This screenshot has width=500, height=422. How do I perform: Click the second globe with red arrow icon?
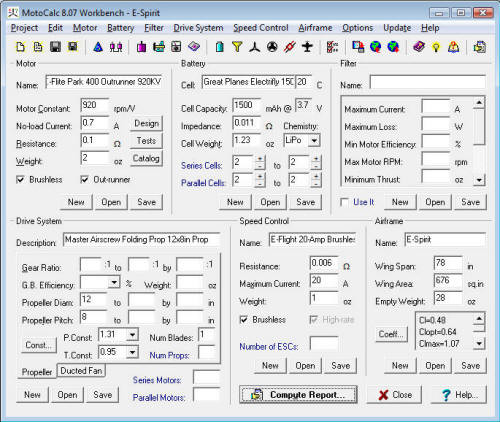point(393,47)
